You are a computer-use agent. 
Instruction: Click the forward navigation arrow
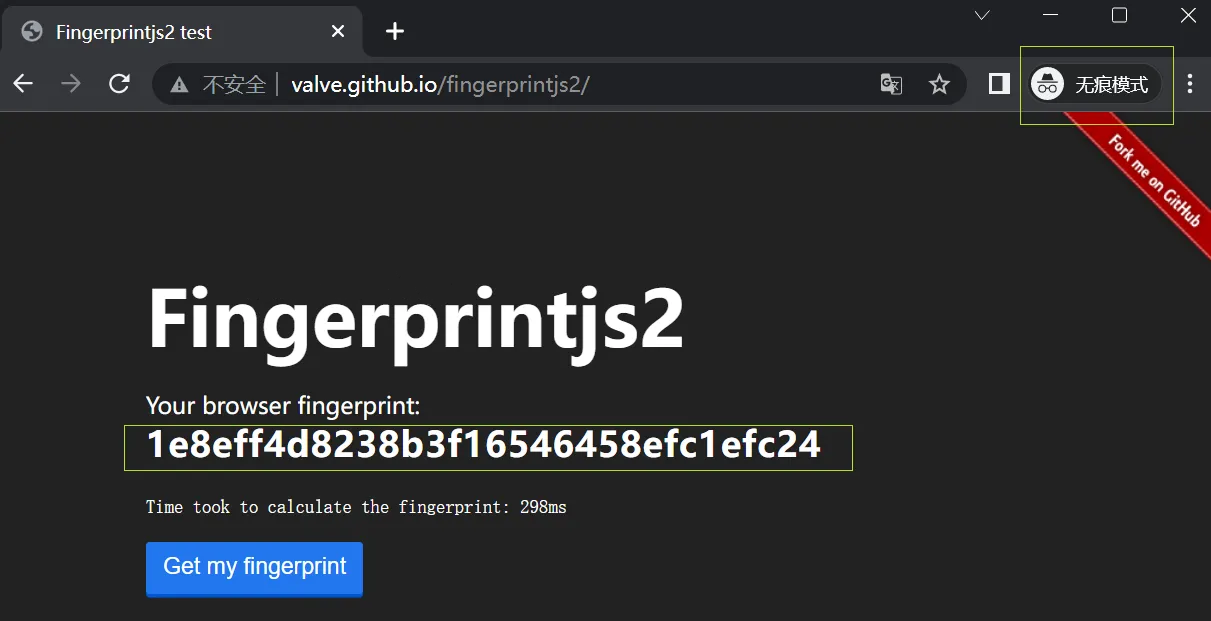(x=71, y=84)
